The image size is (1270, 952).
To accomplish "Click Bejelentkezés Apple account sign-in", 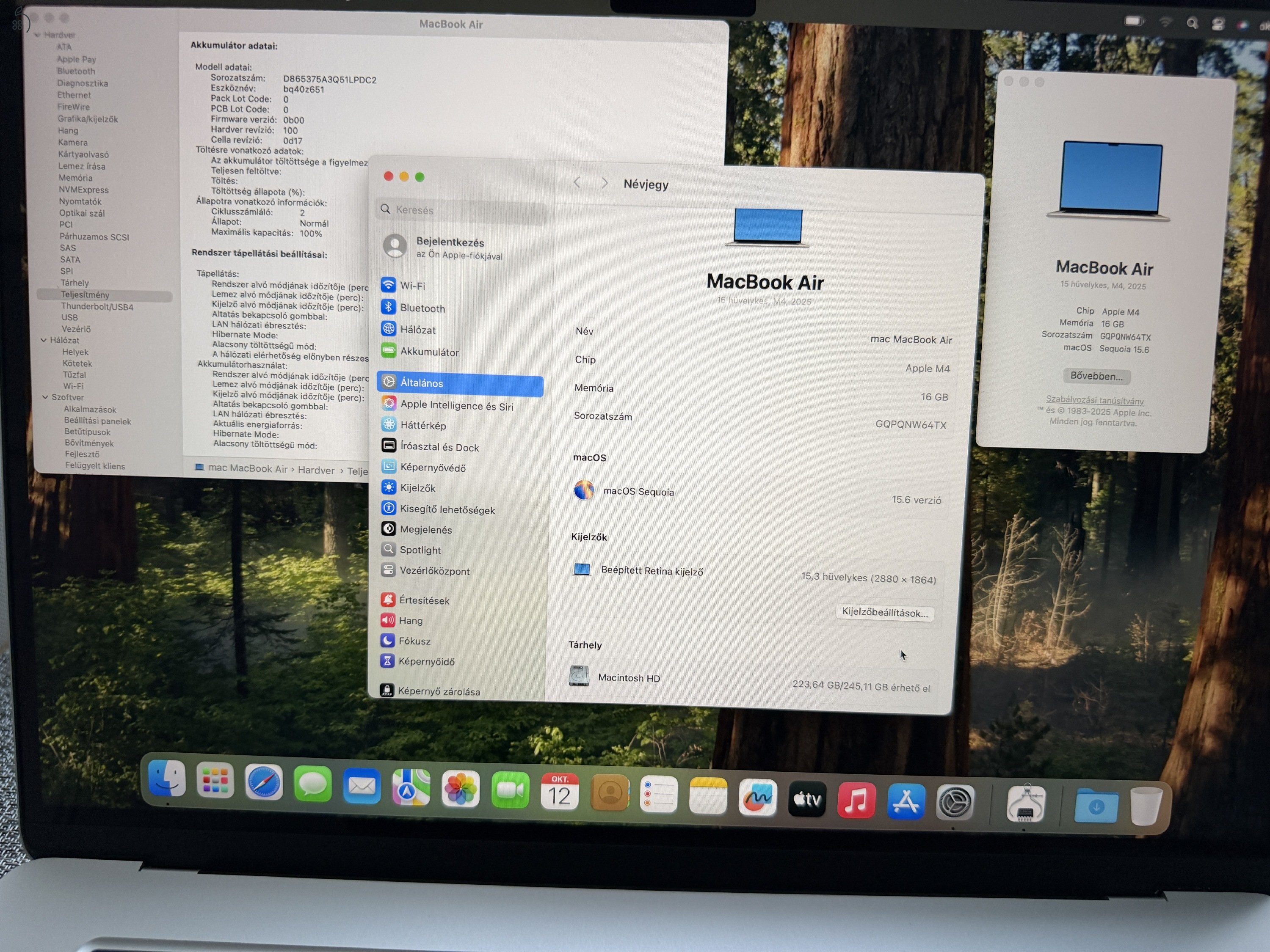I will coord(459,248).
